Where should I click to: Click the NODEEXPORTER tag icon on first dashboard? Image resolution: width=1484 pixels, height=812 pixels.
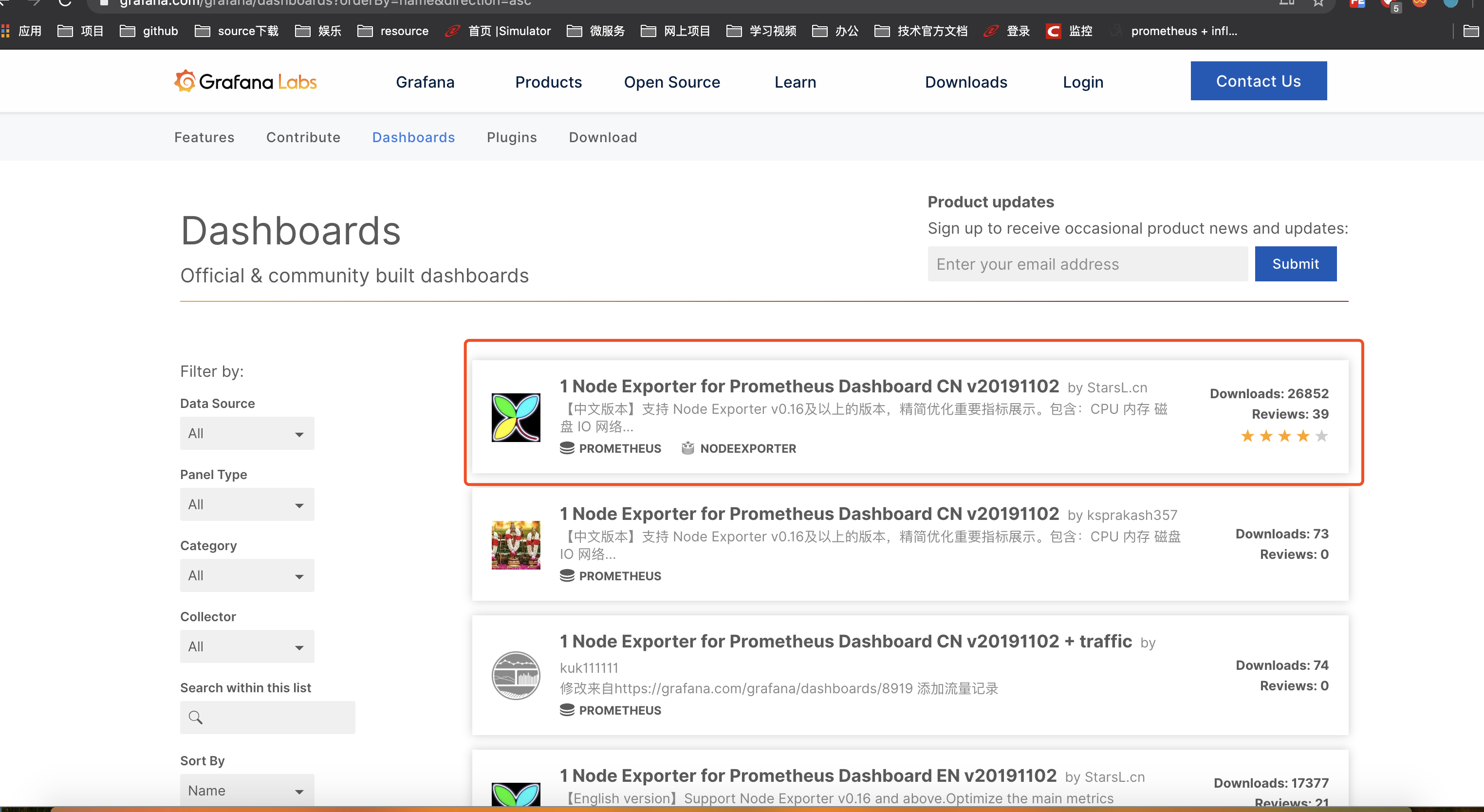coord(688,448)
